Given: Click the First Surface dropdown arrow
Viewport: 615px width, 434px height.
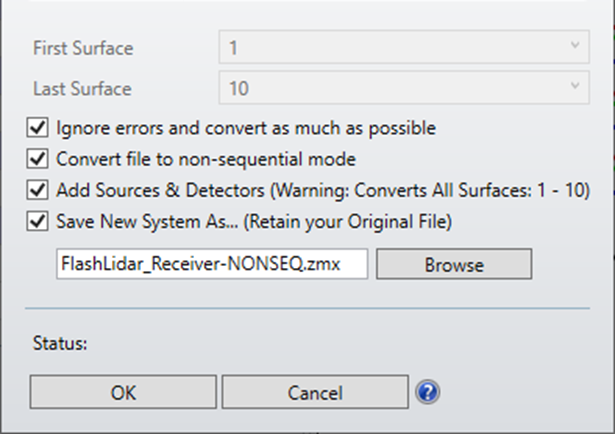Looking at the screenshot, I should point(574,48).
